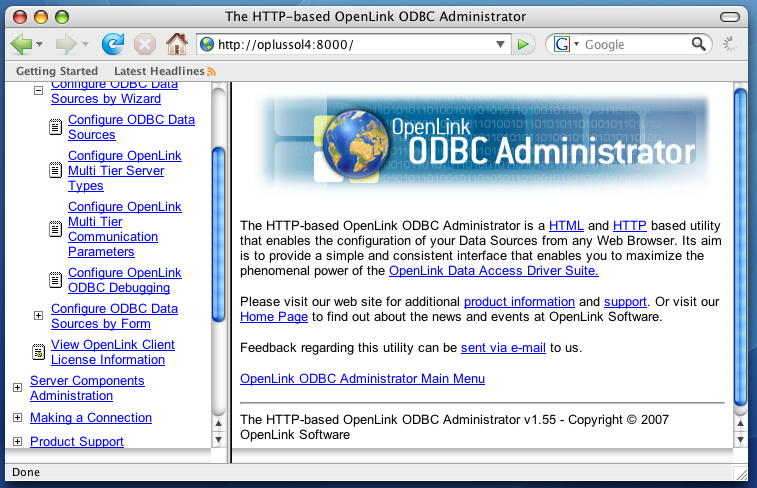Visit the product information link
Viewport: 757px width, 488px height.
pyautogui.click(x=519, y=302)
